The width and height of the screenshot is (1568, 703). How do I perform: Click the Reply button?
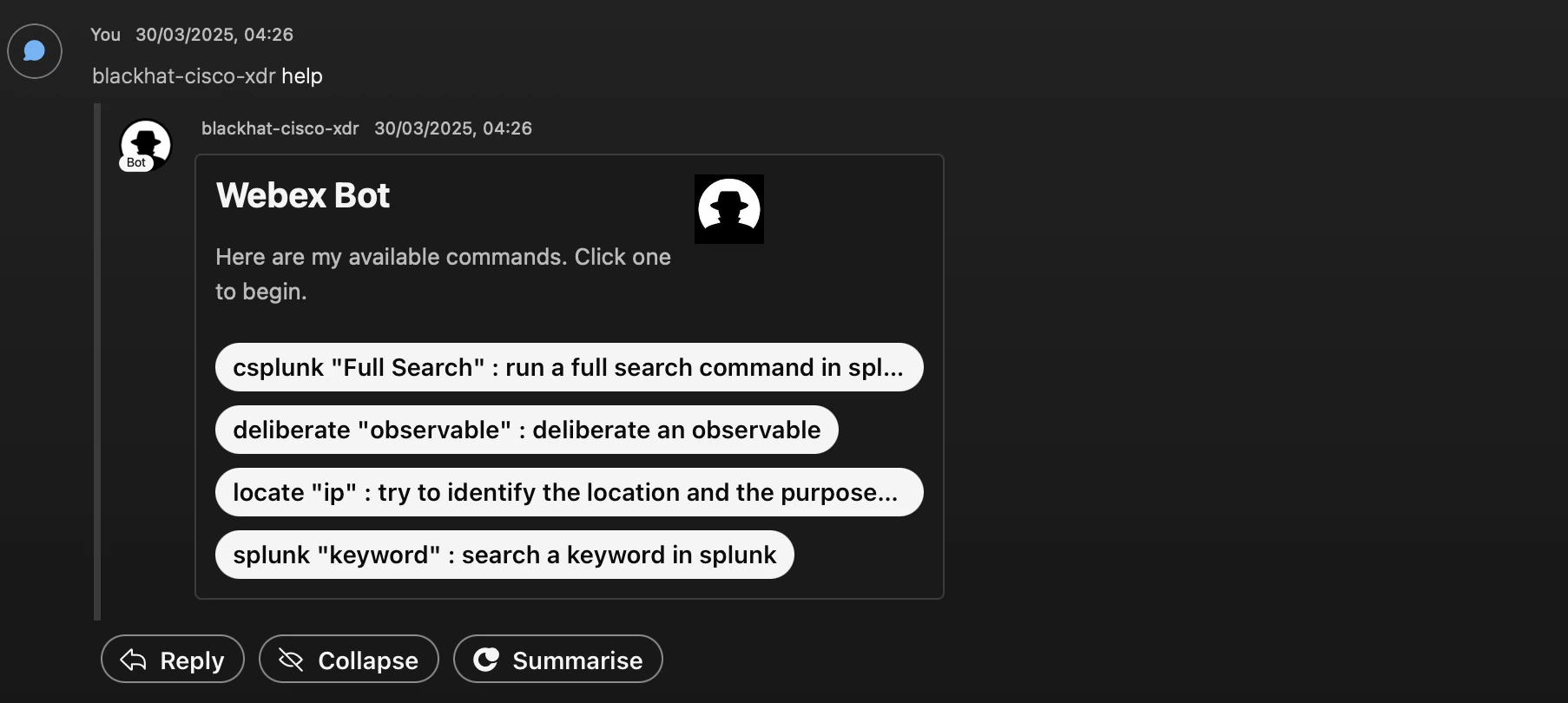click(x=171, y=660)
